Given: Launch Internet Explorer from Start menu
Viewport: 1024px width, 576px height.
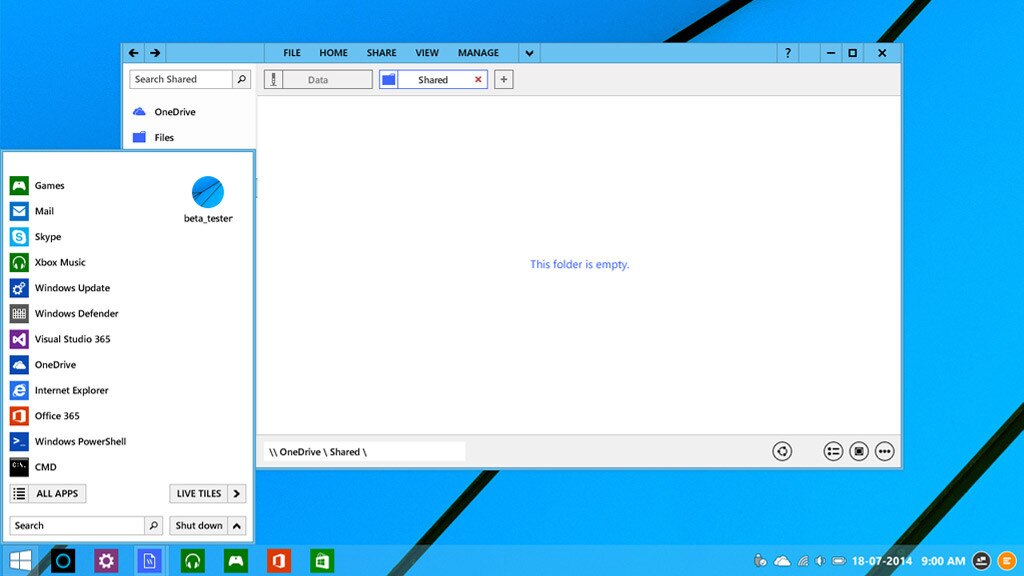Looking at the screenshot, I should [x=59, y=390].
